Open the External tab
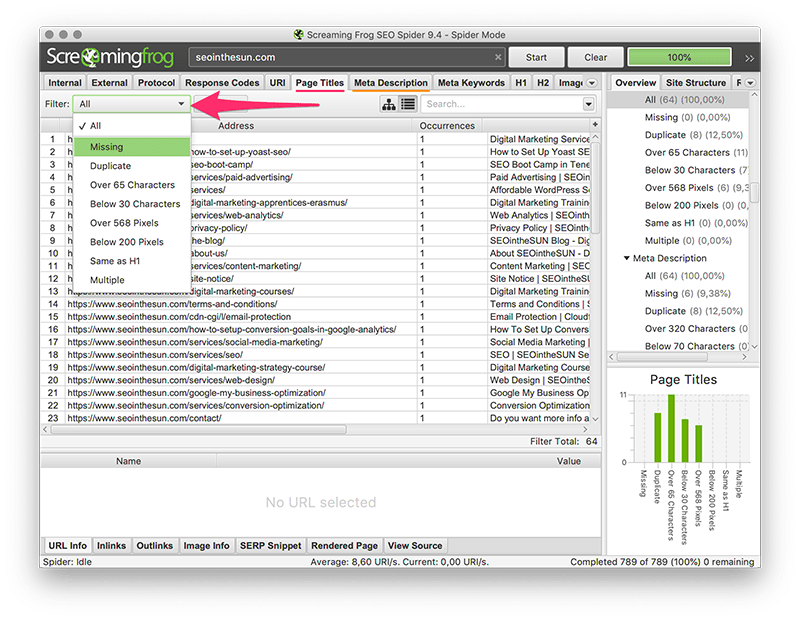 (109, 83)
